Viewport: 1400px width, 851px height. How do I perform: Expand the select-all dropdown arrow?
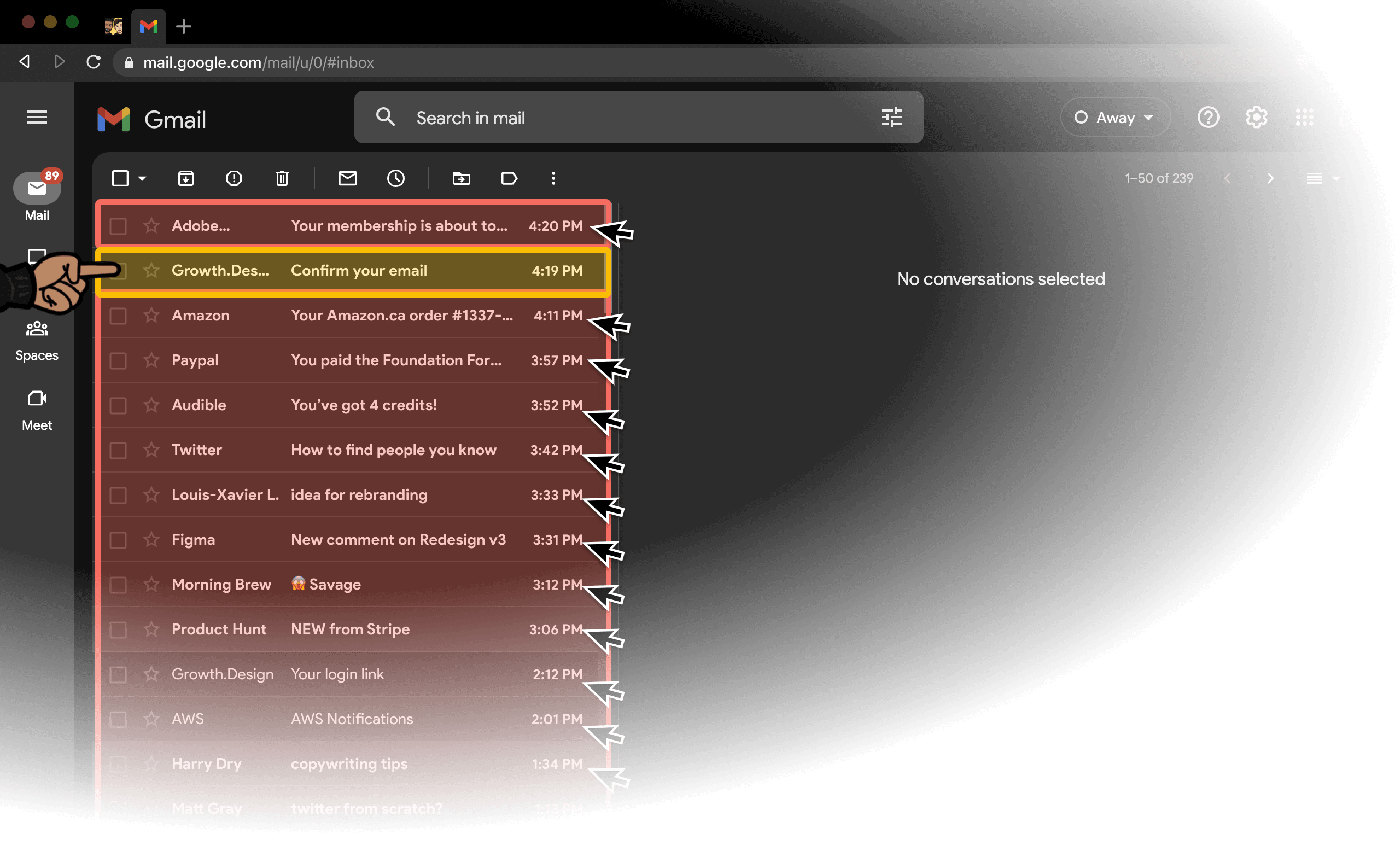(142, 178)
